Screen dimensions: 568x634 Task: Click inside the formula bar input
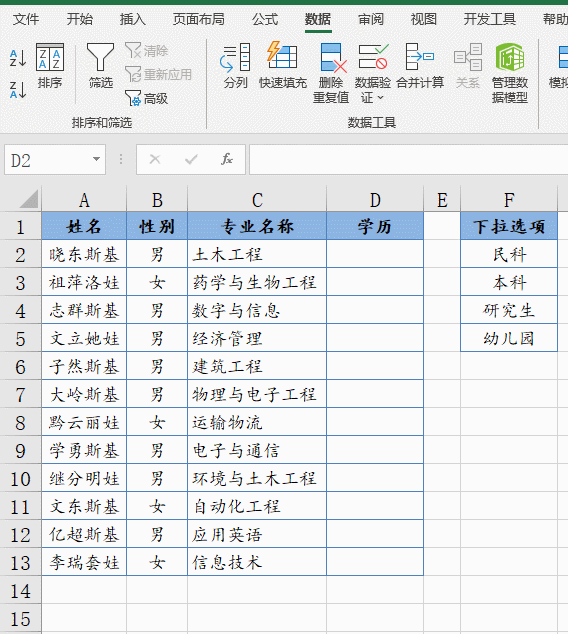pyautogui.click(x=408, y=159)
